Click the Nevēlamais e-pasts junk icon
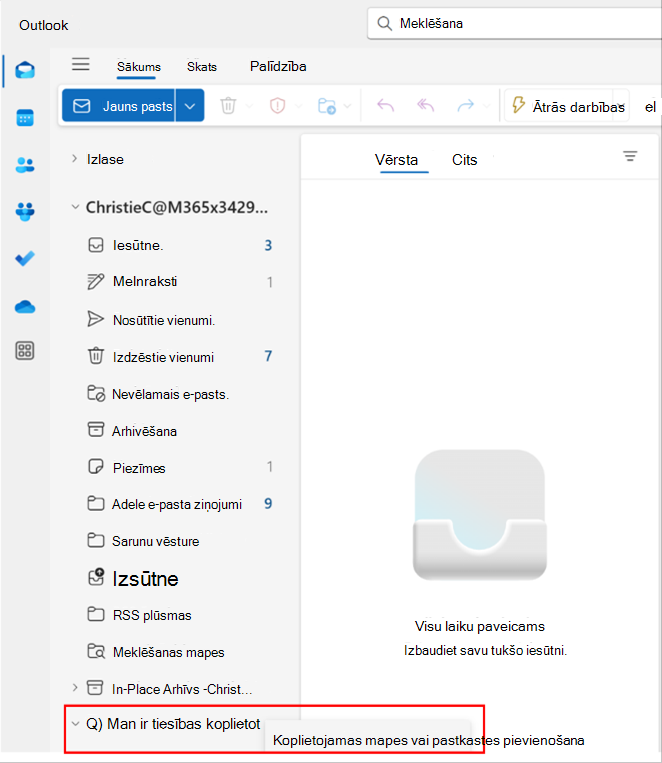Viewport: 662px width, 763px height. pyautogui.click(x=96, y=393)
